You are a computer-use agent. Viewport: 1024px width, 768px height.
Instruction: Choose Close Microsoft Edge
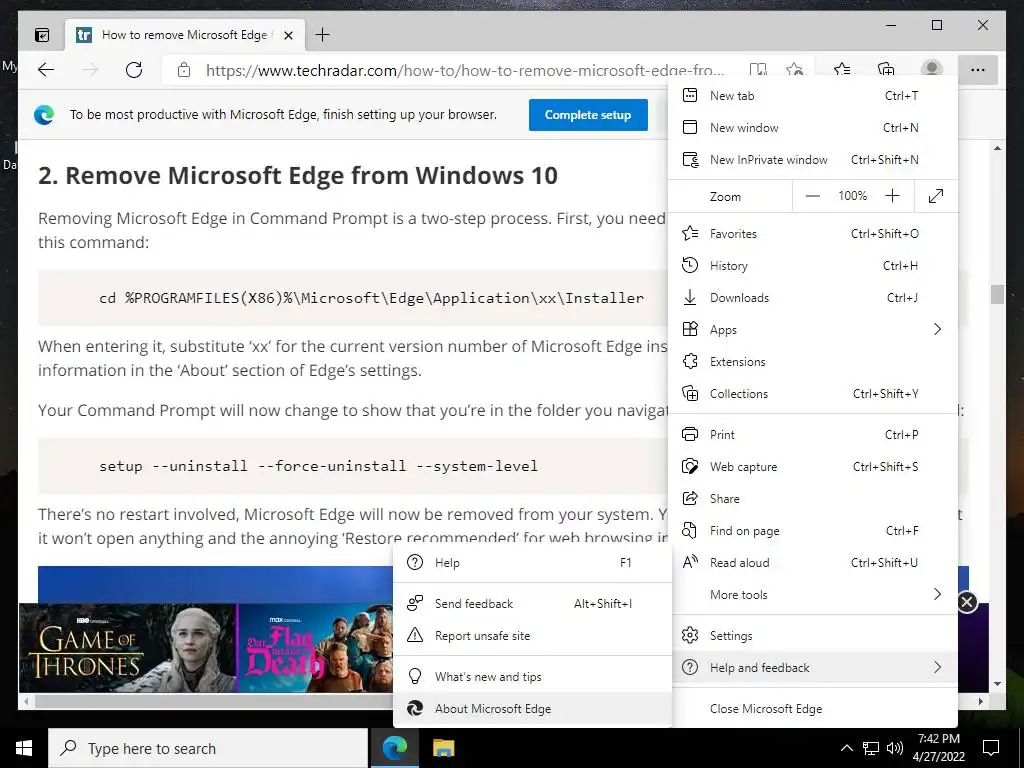tap(813, 709)
